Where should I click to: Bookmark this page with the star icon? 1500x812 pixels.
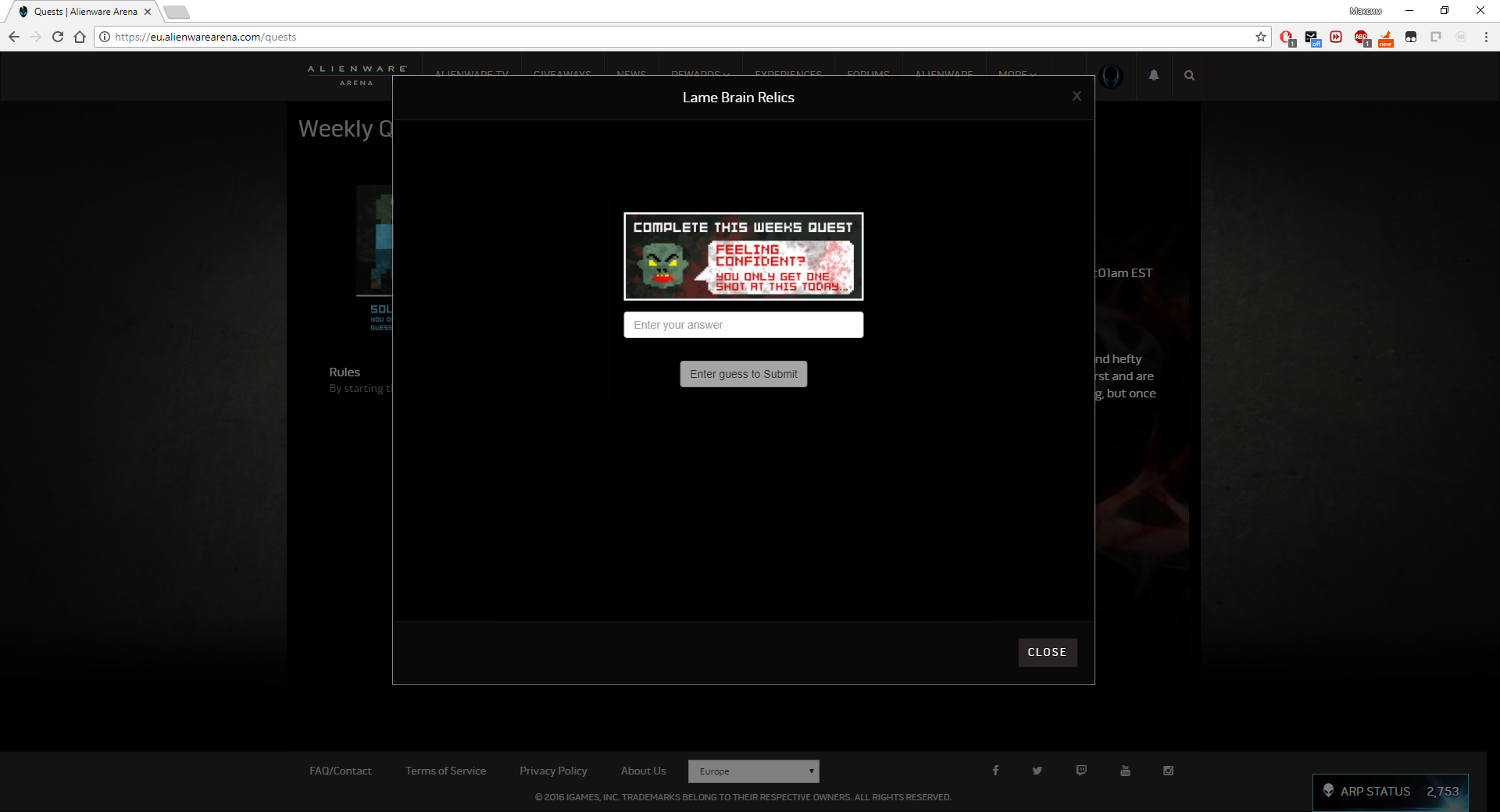[x=1260, y=37]
